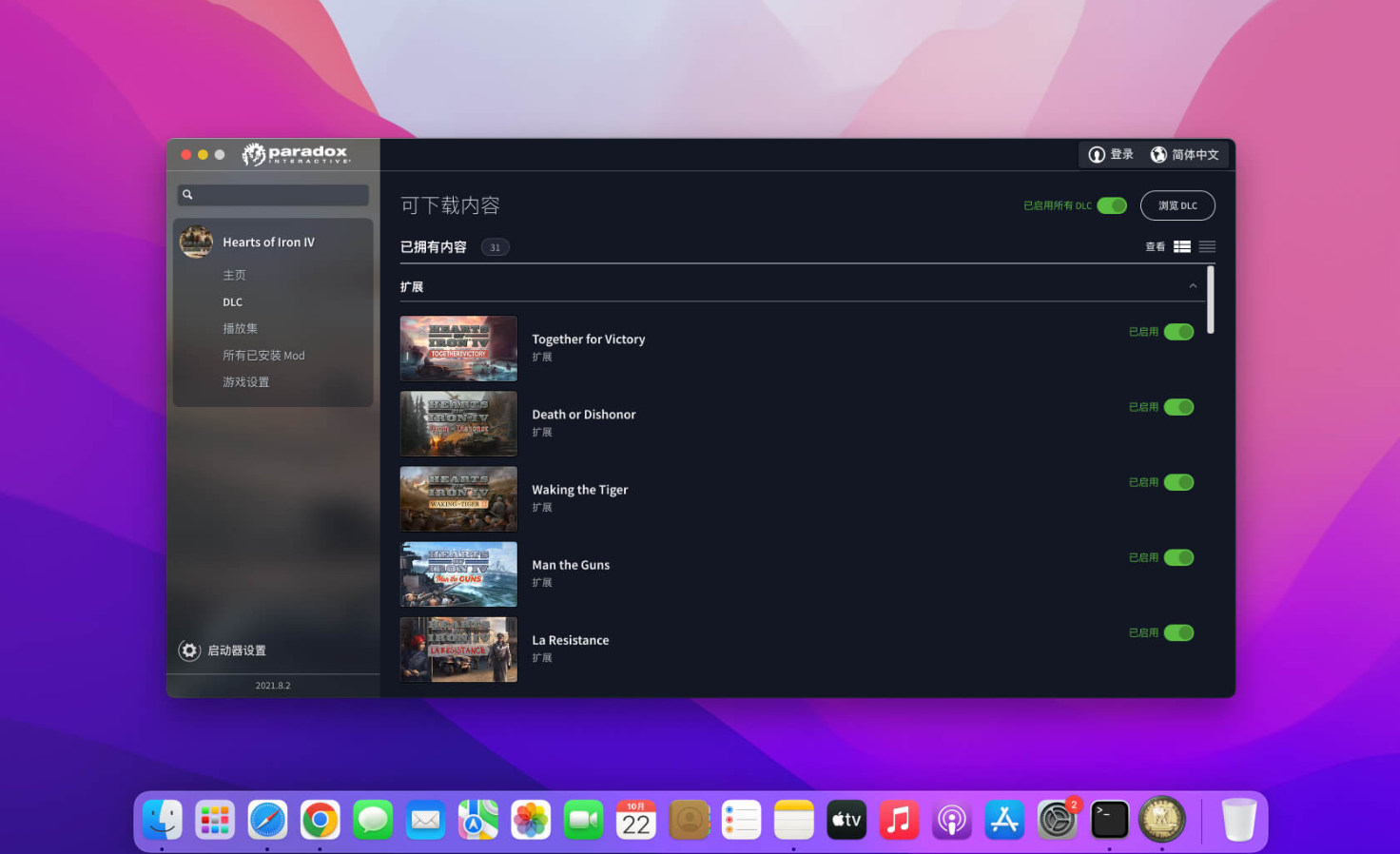Open Terminal from the dock

pyautogui.click(x=1109, y=820)
